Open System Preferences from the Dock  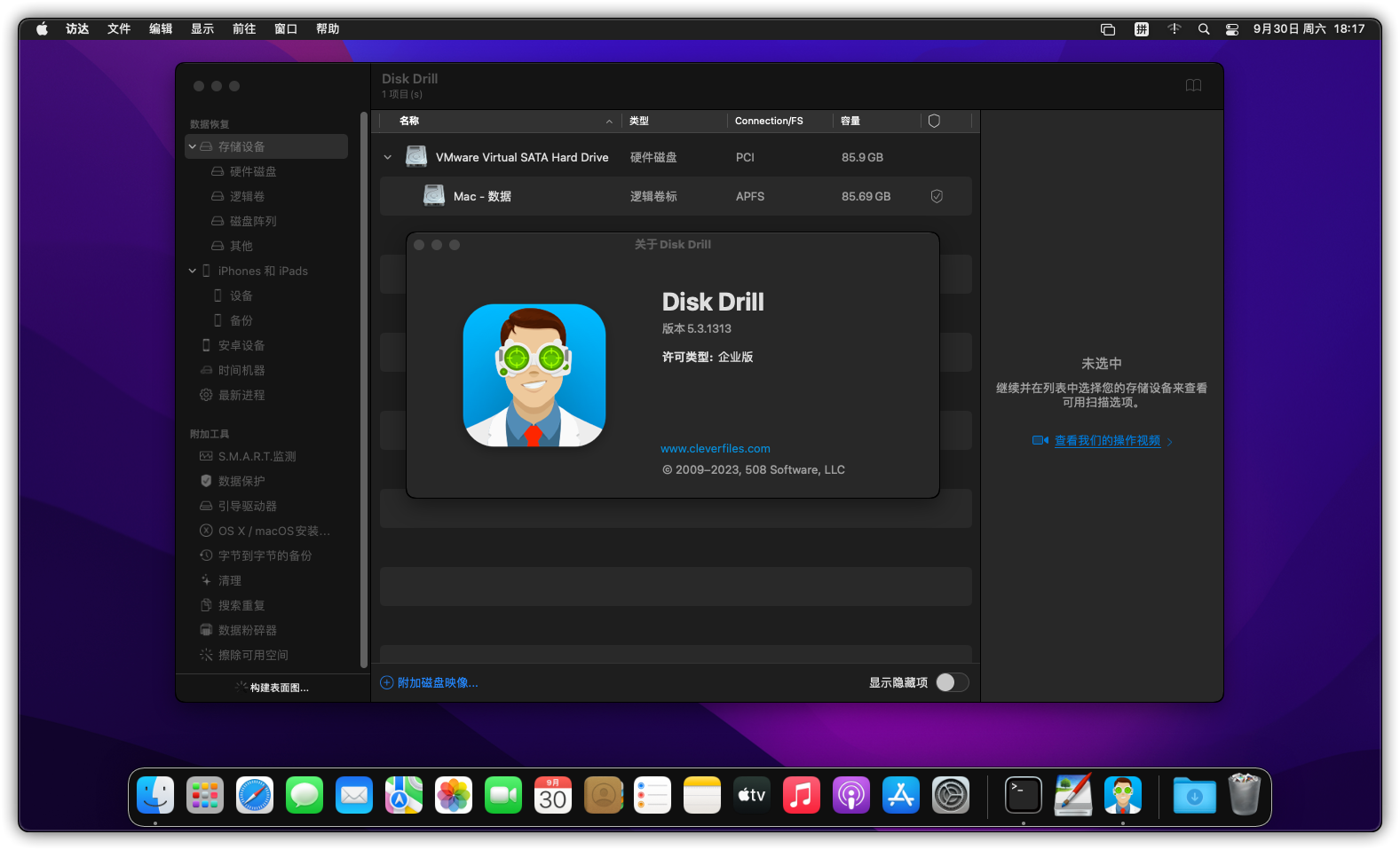point(951,795)
